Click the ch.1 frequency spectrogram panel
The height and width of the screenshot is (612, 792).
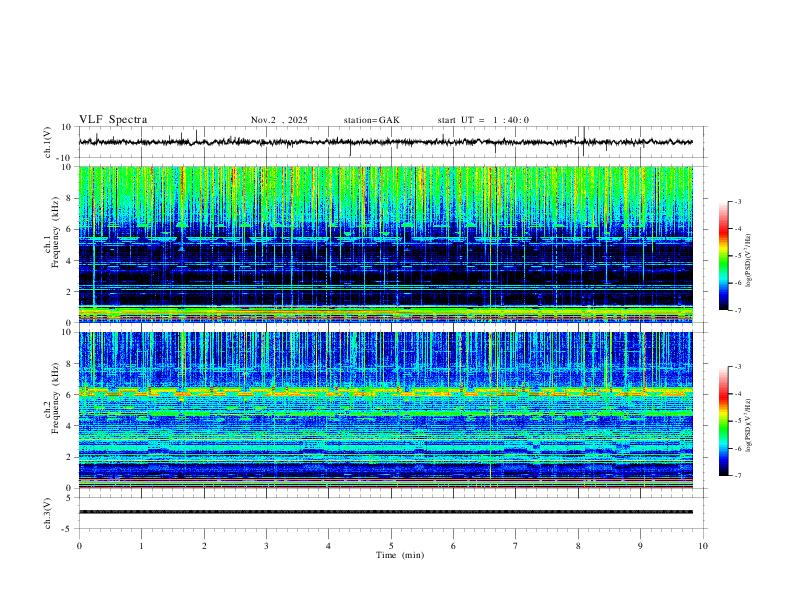coord(386,244)
